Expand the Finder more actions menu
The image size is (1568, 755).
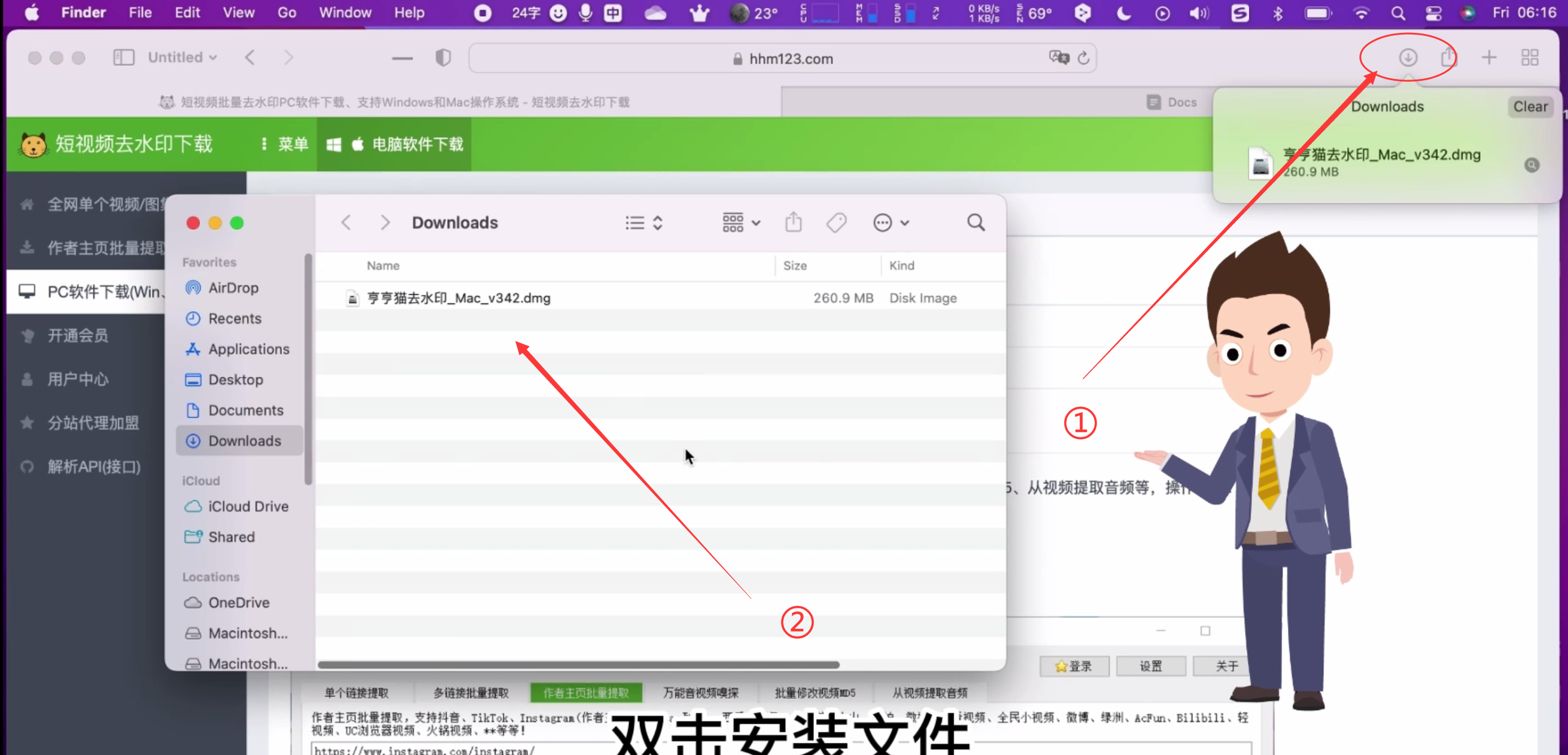click(891, 223)
